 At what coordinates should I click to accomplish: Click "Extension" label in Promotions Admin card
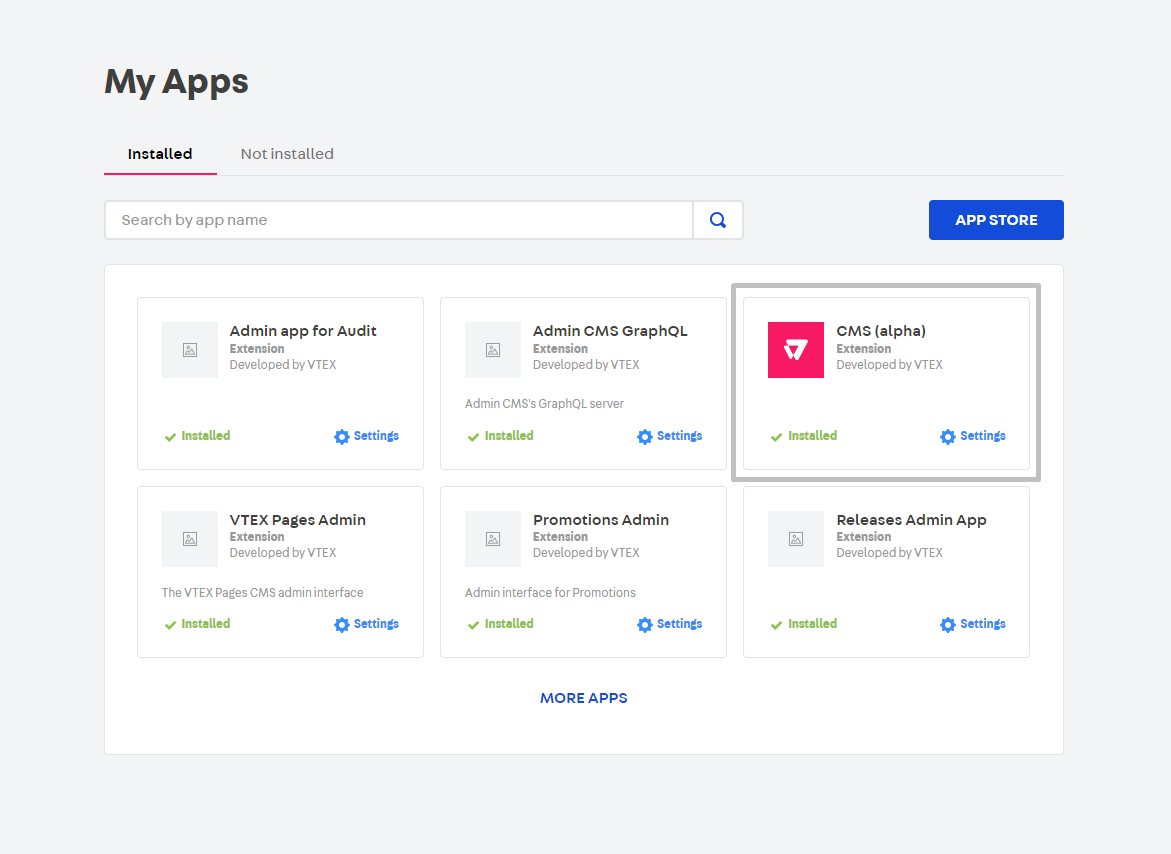pyautogui.click(x=560, y=537)
